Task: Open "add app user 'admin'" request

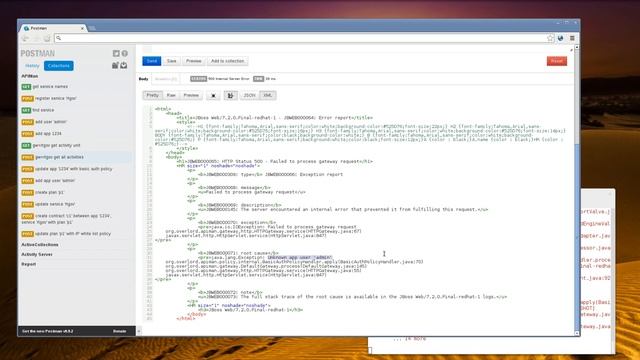Action: tap(76, 180)
